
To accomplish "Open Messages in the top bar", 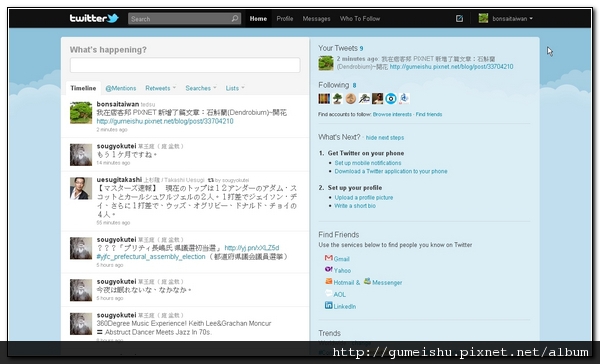I will click(316, 18).
